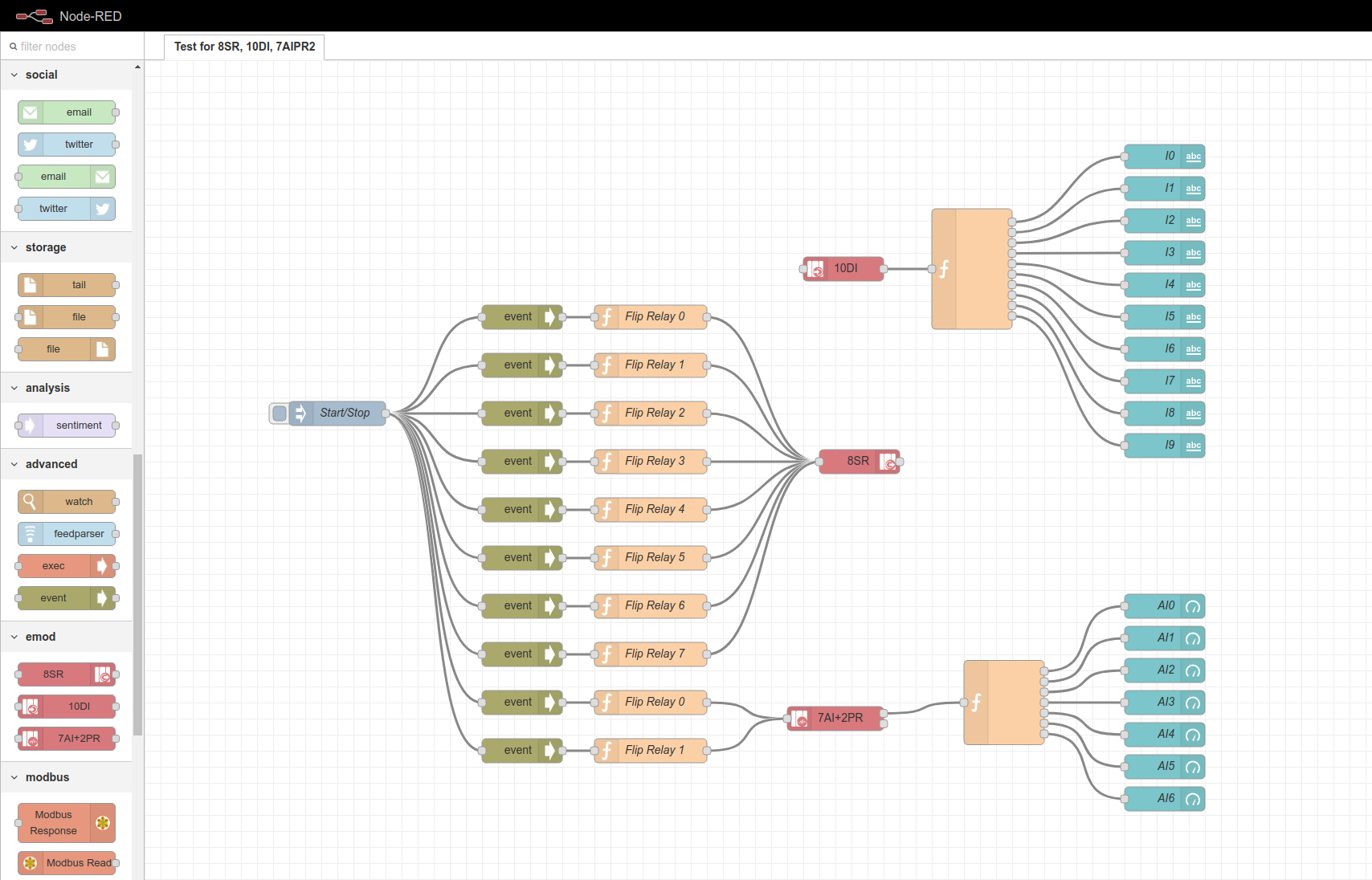
Task: Select the I2 text output node
Action: (x=1165, y=221)
